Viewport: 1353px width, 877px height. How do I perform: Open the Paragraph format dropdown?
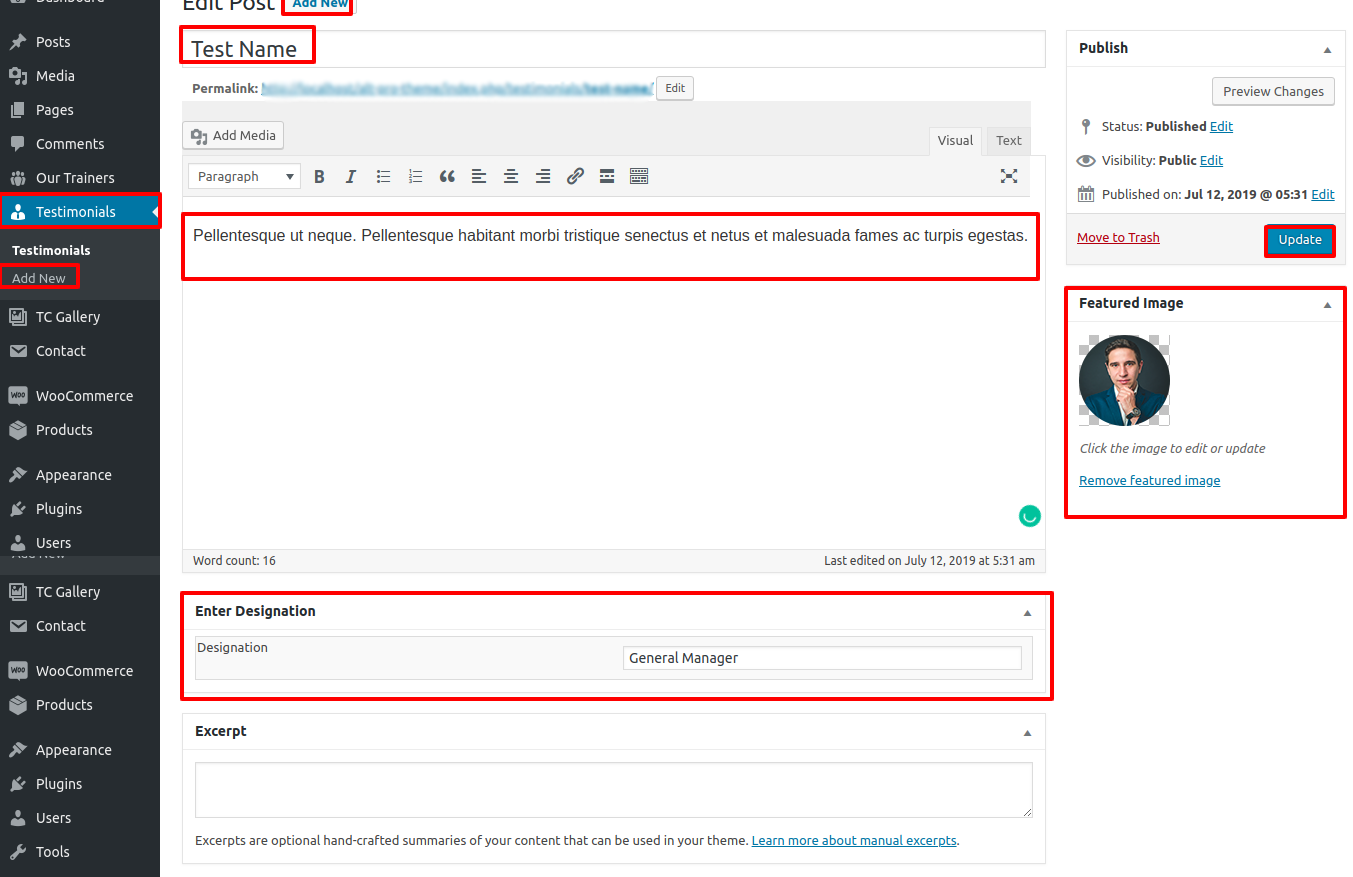pos(244,177)
